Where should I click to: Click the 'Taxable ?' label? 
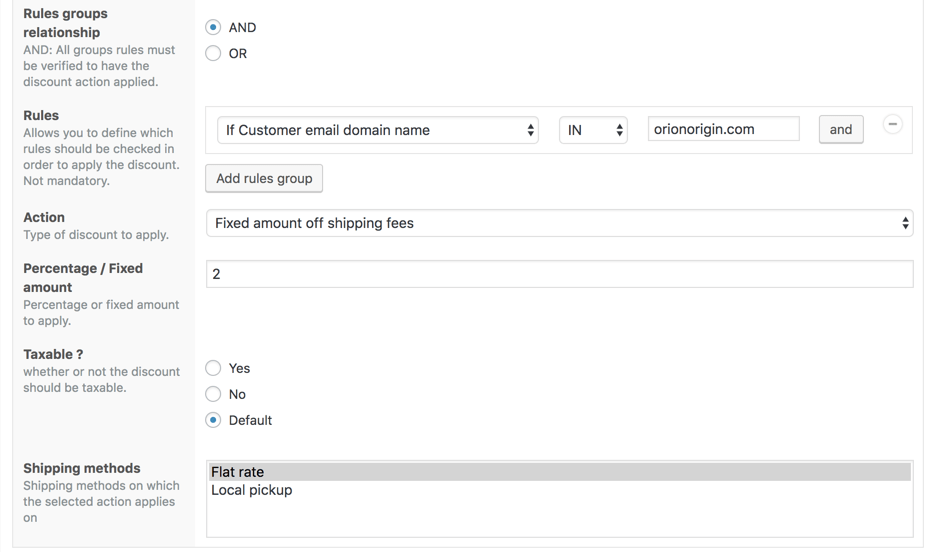pos(53,354)
